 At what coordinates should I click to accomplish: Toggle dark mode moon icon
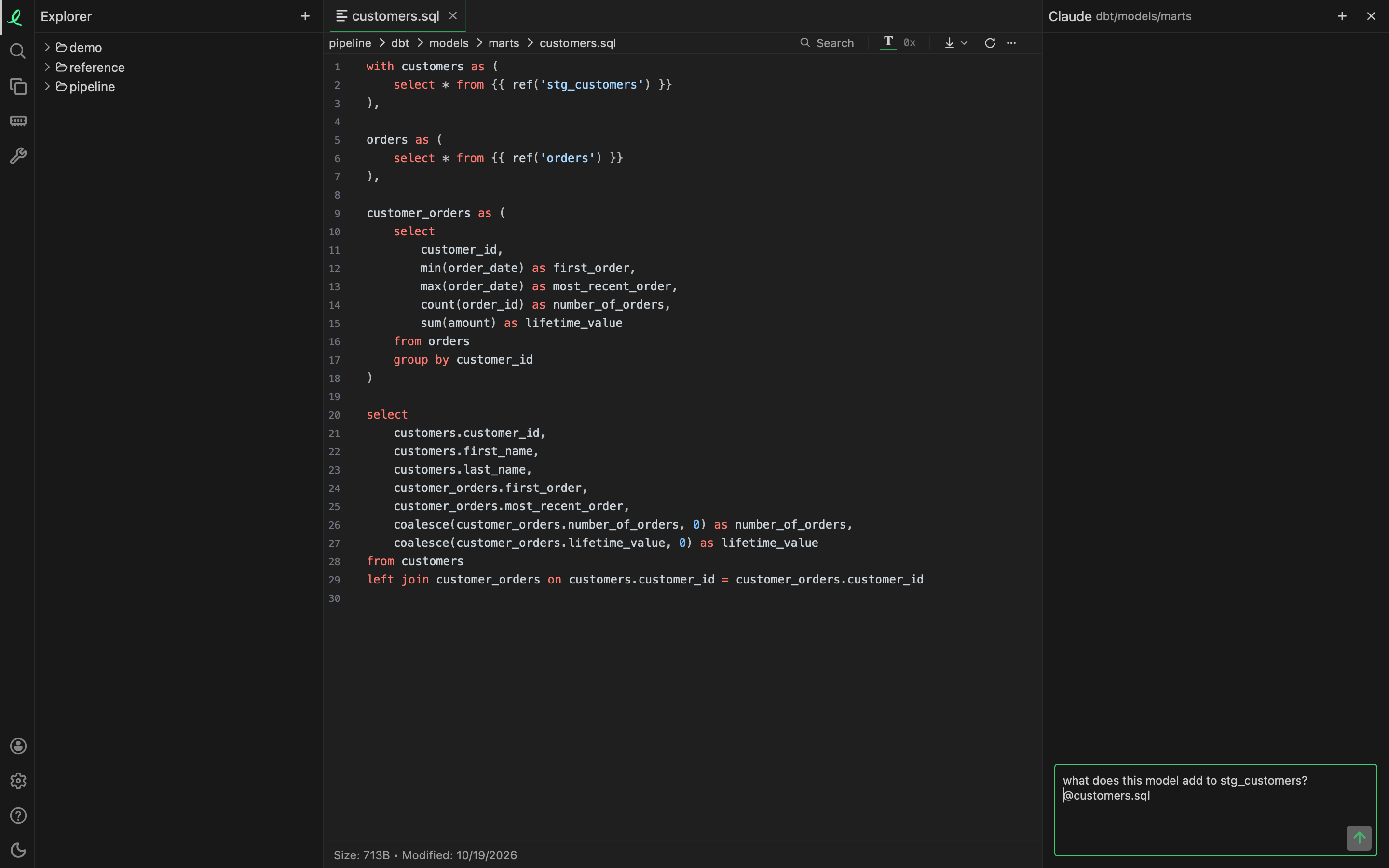18,850
